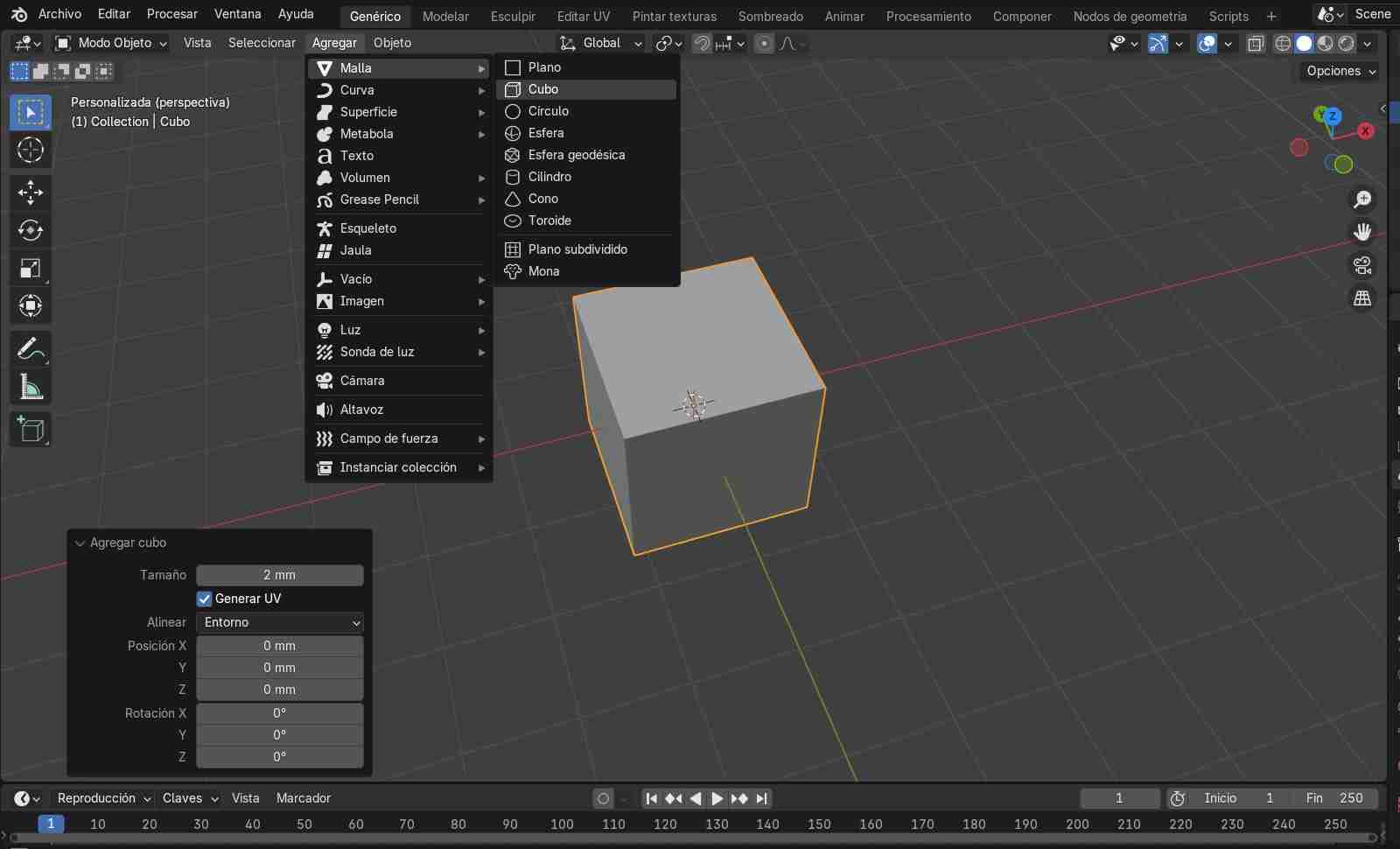Collapse the Agregar cubo panel
Viewport: 1400px width, 849px height.
pos(80,543)
